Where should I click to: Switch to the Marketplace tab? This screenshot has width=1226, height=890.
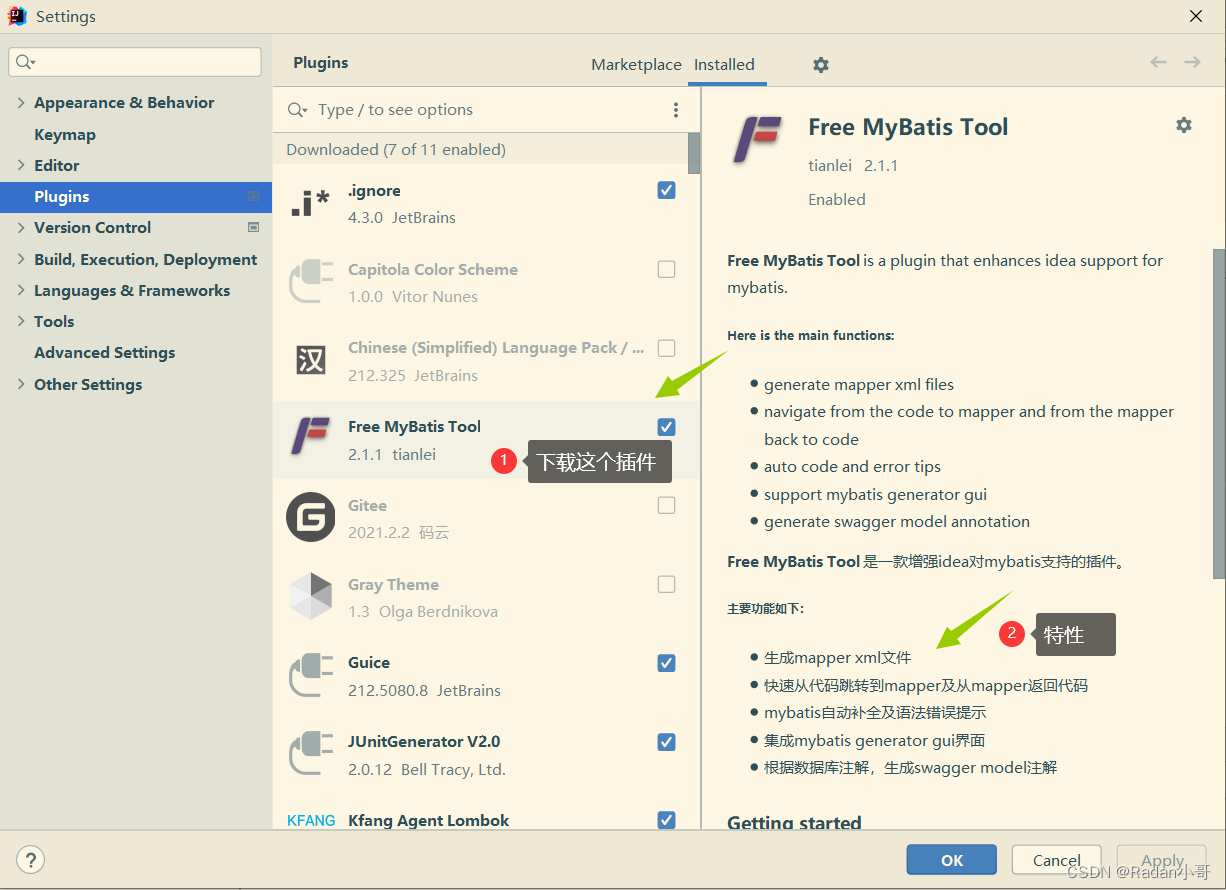[x=636, y=64]
